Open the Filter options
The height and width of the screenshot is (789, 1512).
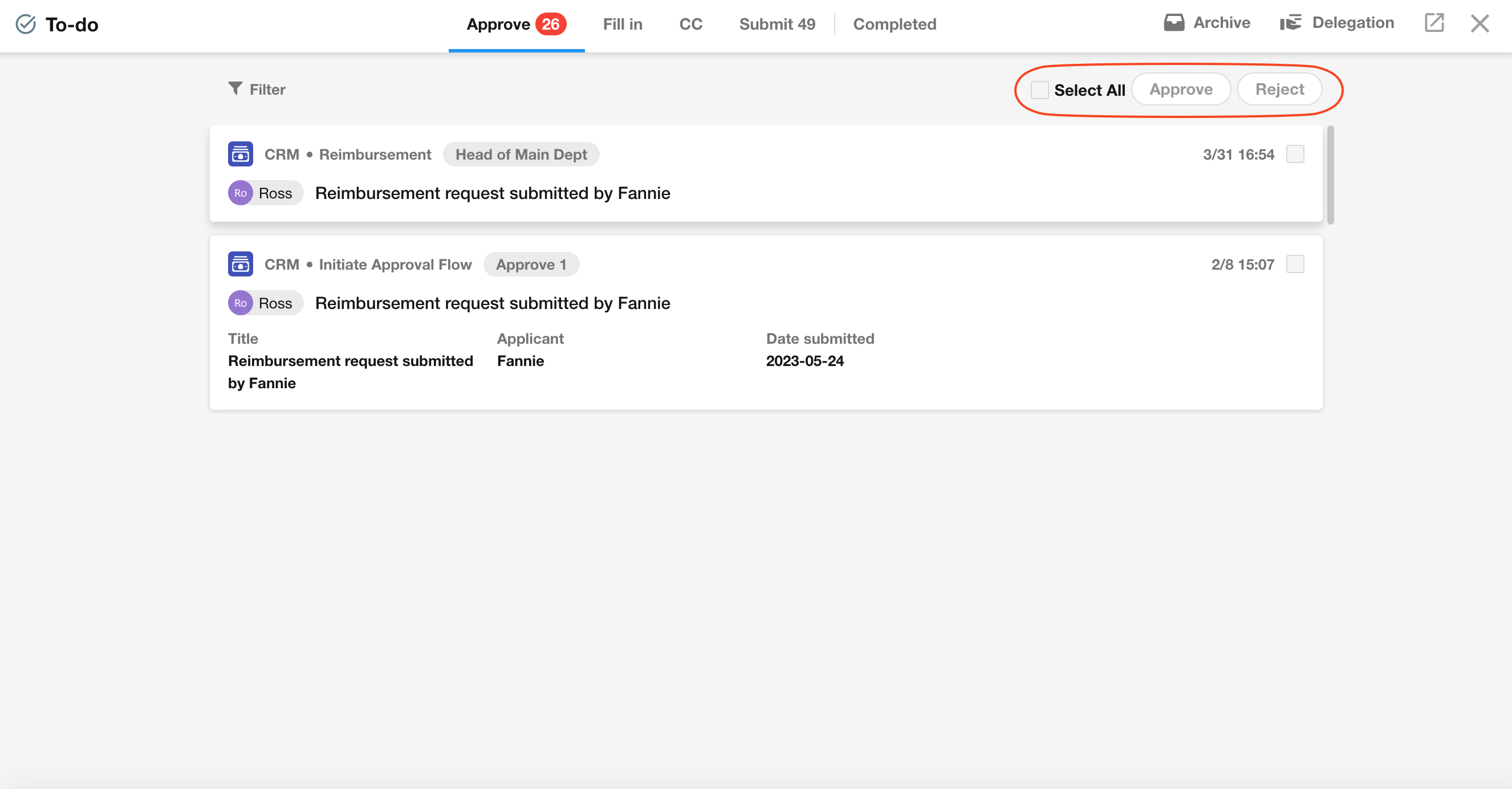257,90
